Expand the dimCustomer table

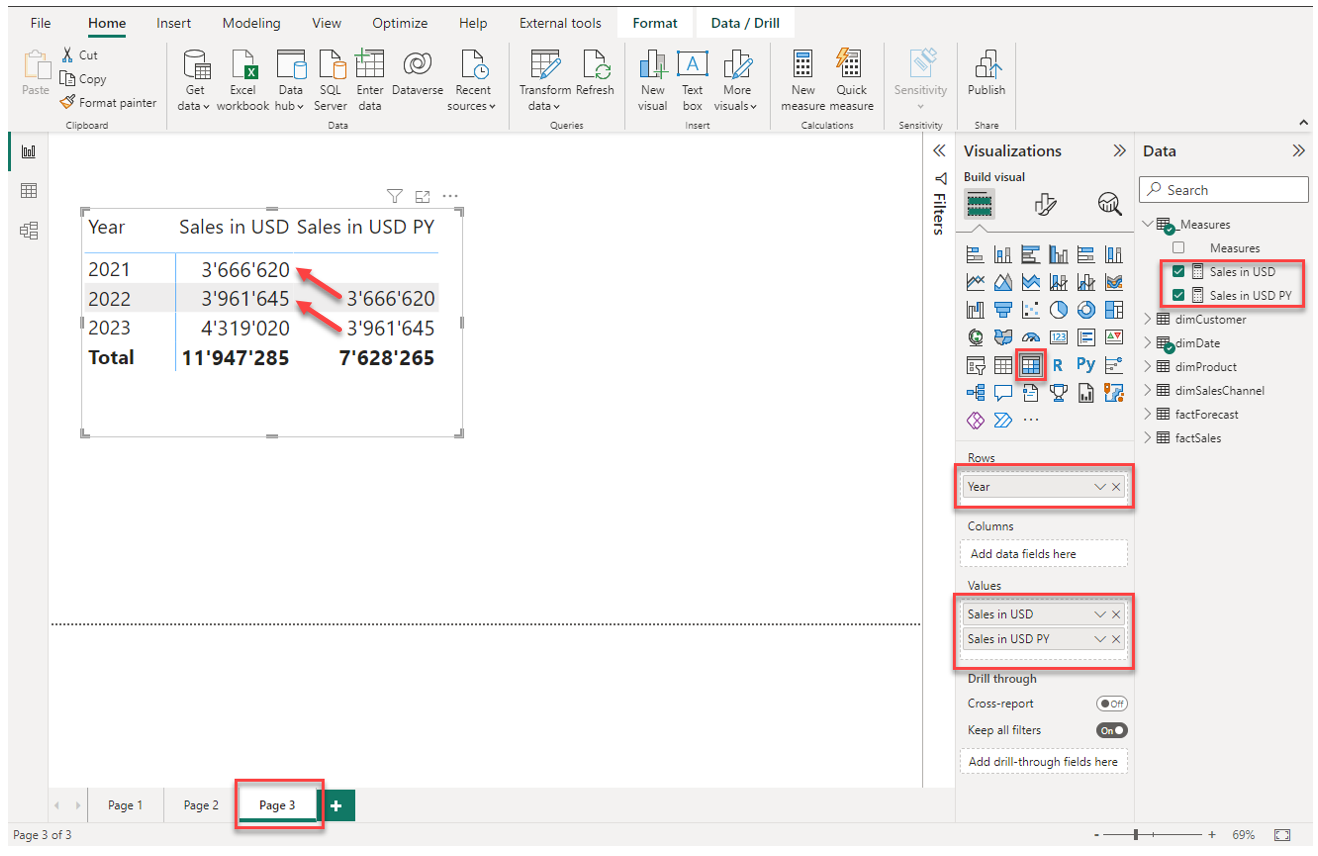[1148, 319]
